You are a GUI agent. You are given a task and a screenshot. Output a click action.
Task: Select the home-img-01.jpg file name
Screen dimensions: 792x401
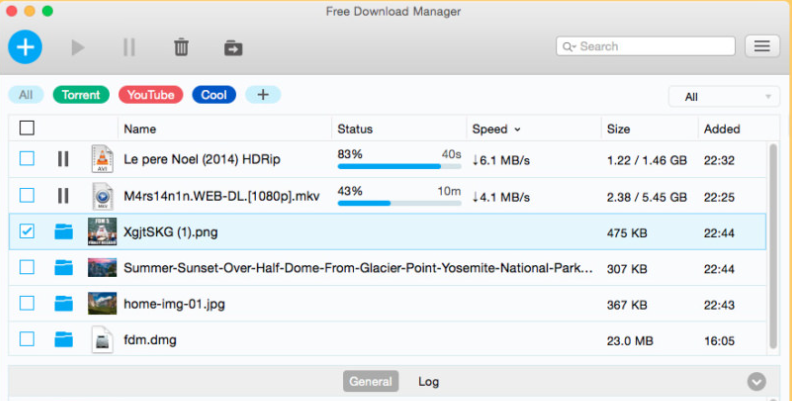(174, 305)
